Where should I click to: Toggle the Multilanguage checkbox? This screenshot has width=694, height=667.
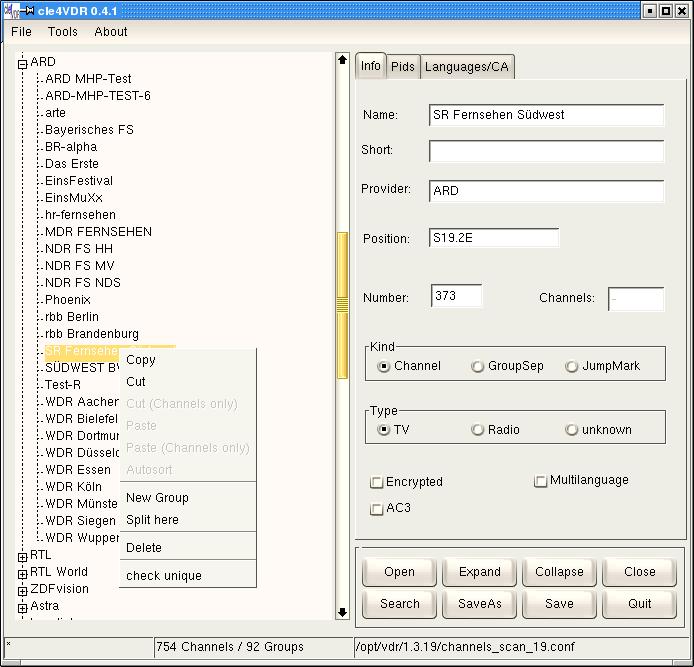[541, 481]
